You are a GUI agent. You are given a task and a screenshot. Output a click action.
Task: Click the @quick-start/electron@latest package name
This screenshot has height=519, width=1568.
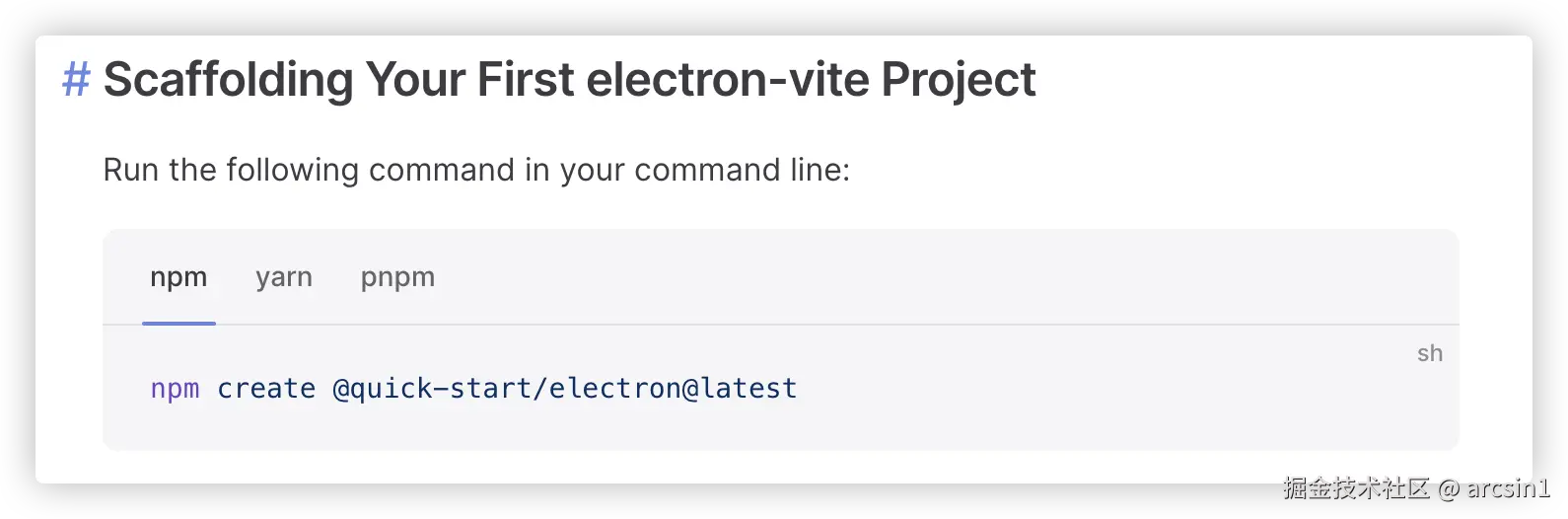(564, 389)
